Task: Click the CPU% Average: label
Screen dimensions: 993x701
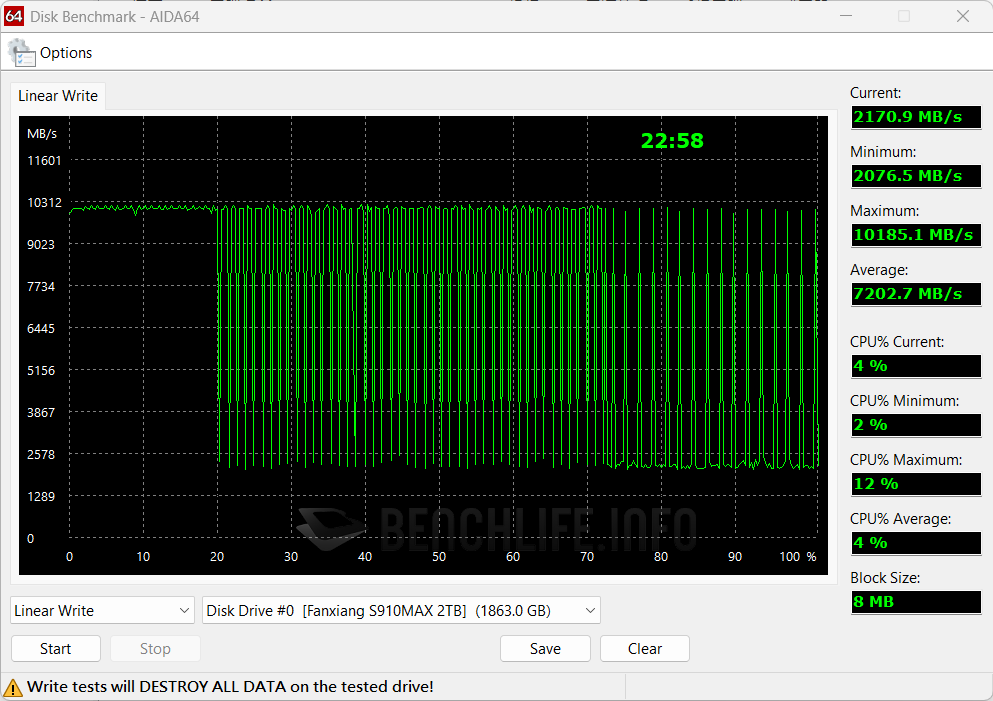Action: point(901,519)
